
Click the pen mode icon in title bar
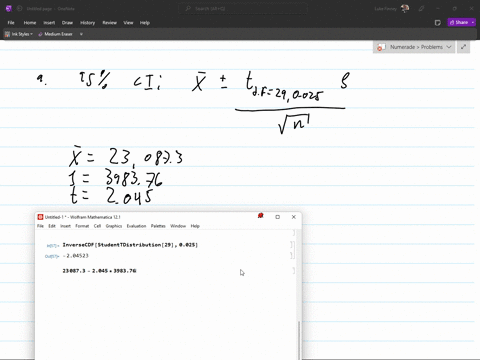click(x=421, y=9)
